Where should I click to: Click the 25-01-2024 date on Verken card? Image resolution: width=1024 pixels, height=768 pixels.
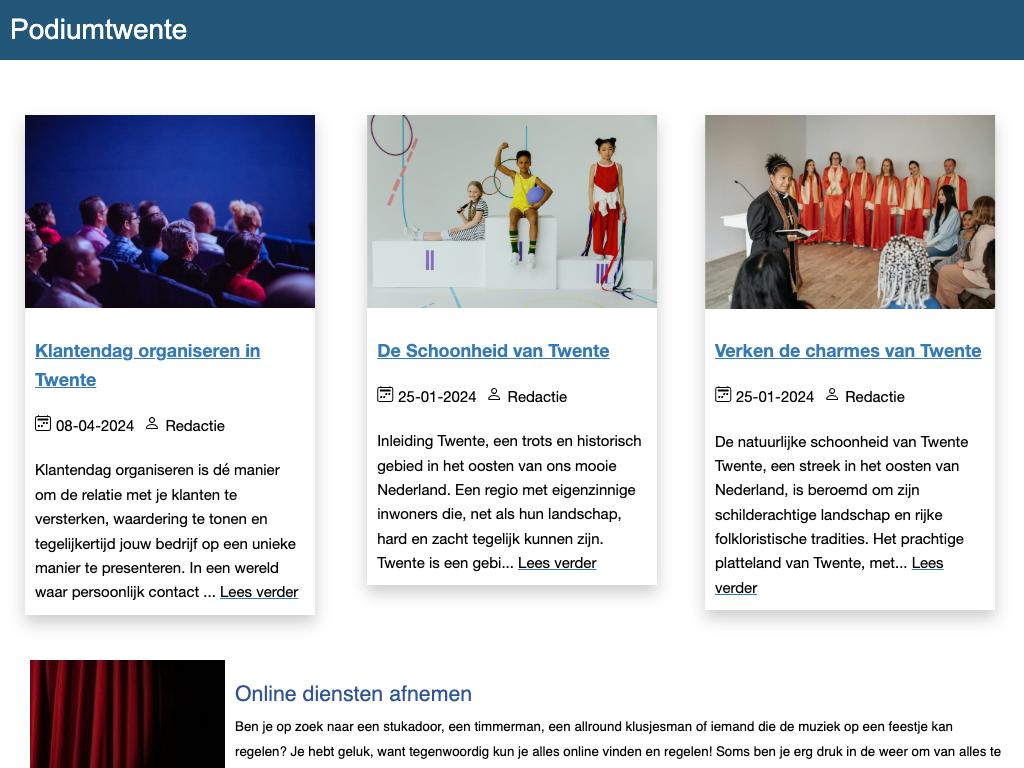775,397
